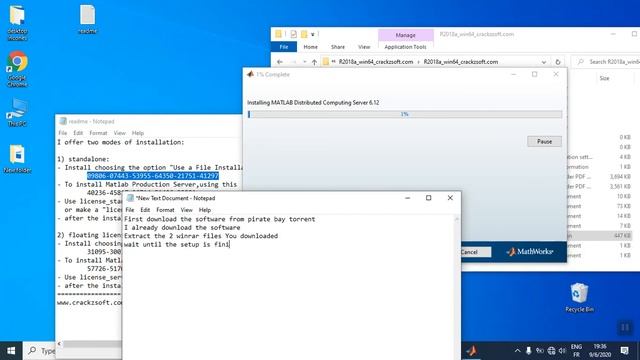Image resolution: width=640 pixels, height=360 pixels.
Task: Open the Recycle Bin
Action: [x=579, y=297]
